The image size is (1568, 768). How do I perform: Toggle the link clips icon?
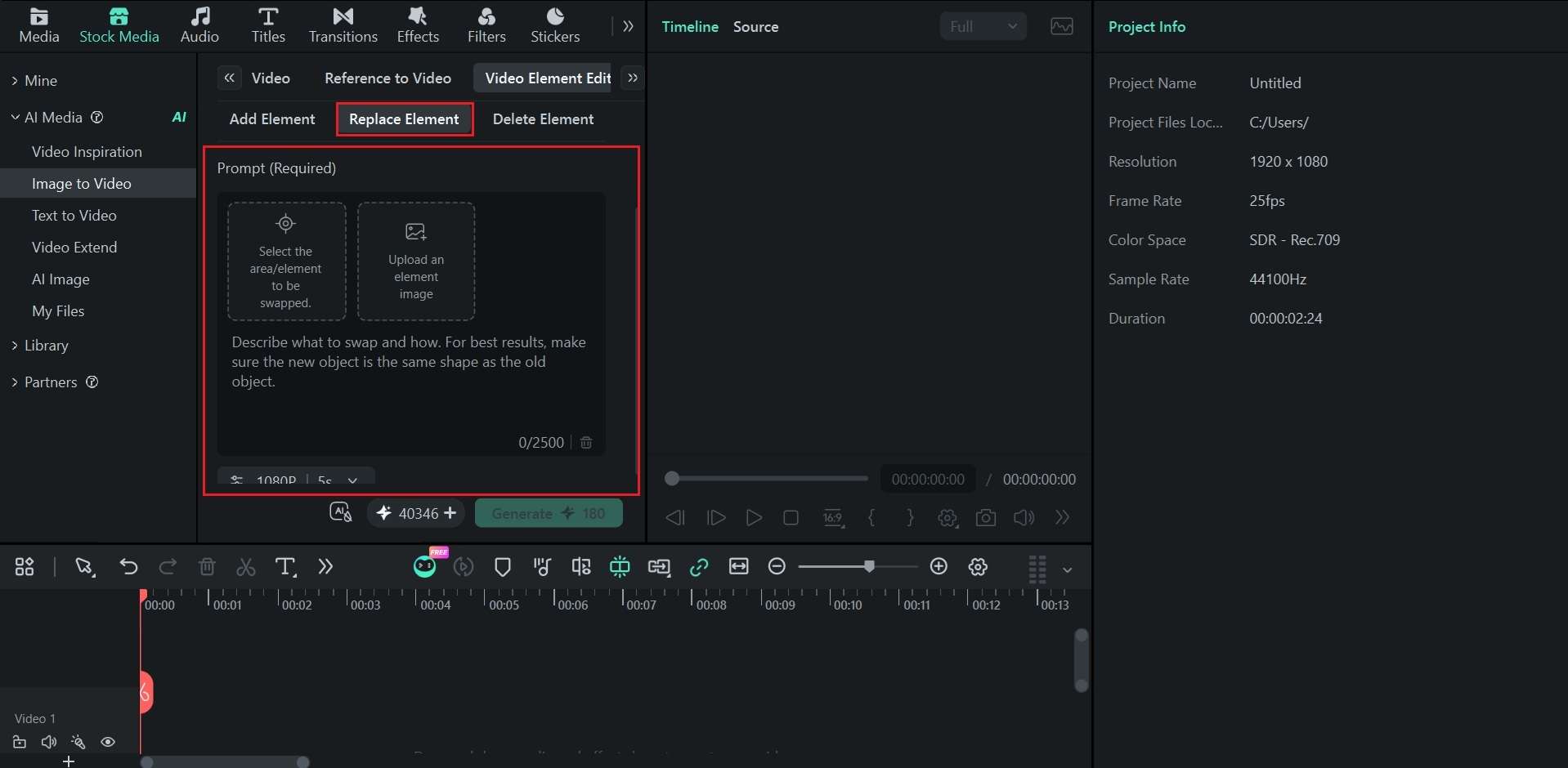pyautogui.click(x=699, y=566)
